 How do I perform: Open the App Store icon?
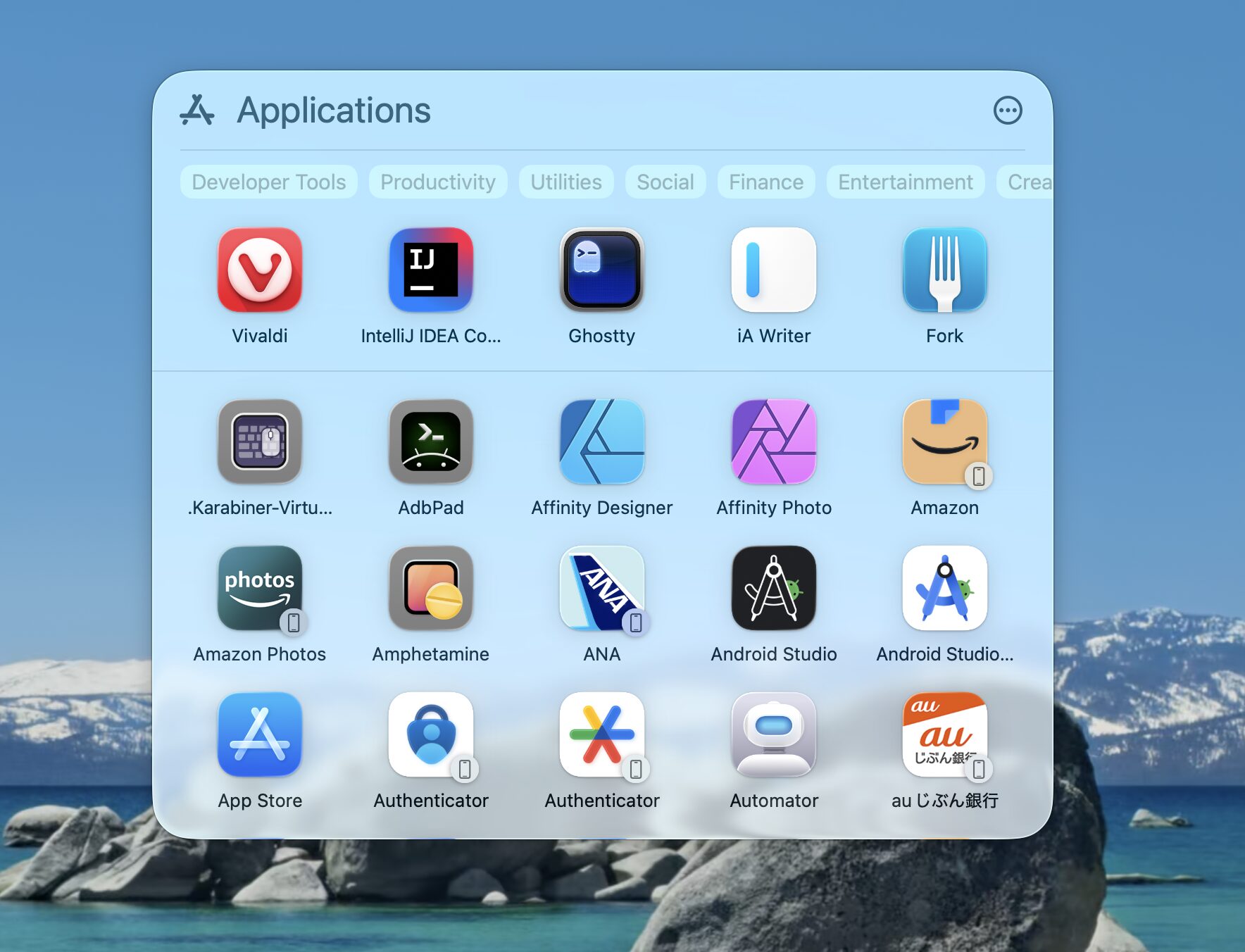[x=260, y=734]
